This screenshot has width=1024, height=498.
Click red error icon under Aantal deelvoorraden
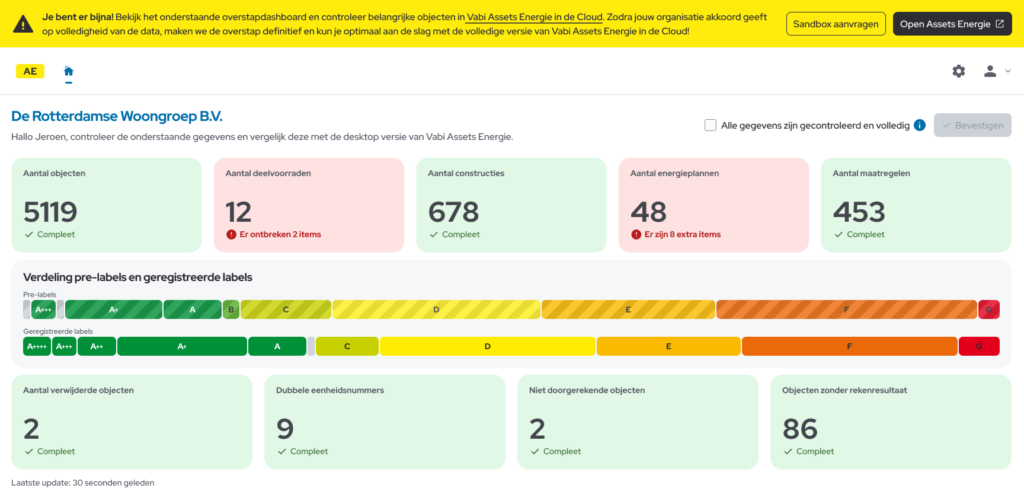coord(231,234)
